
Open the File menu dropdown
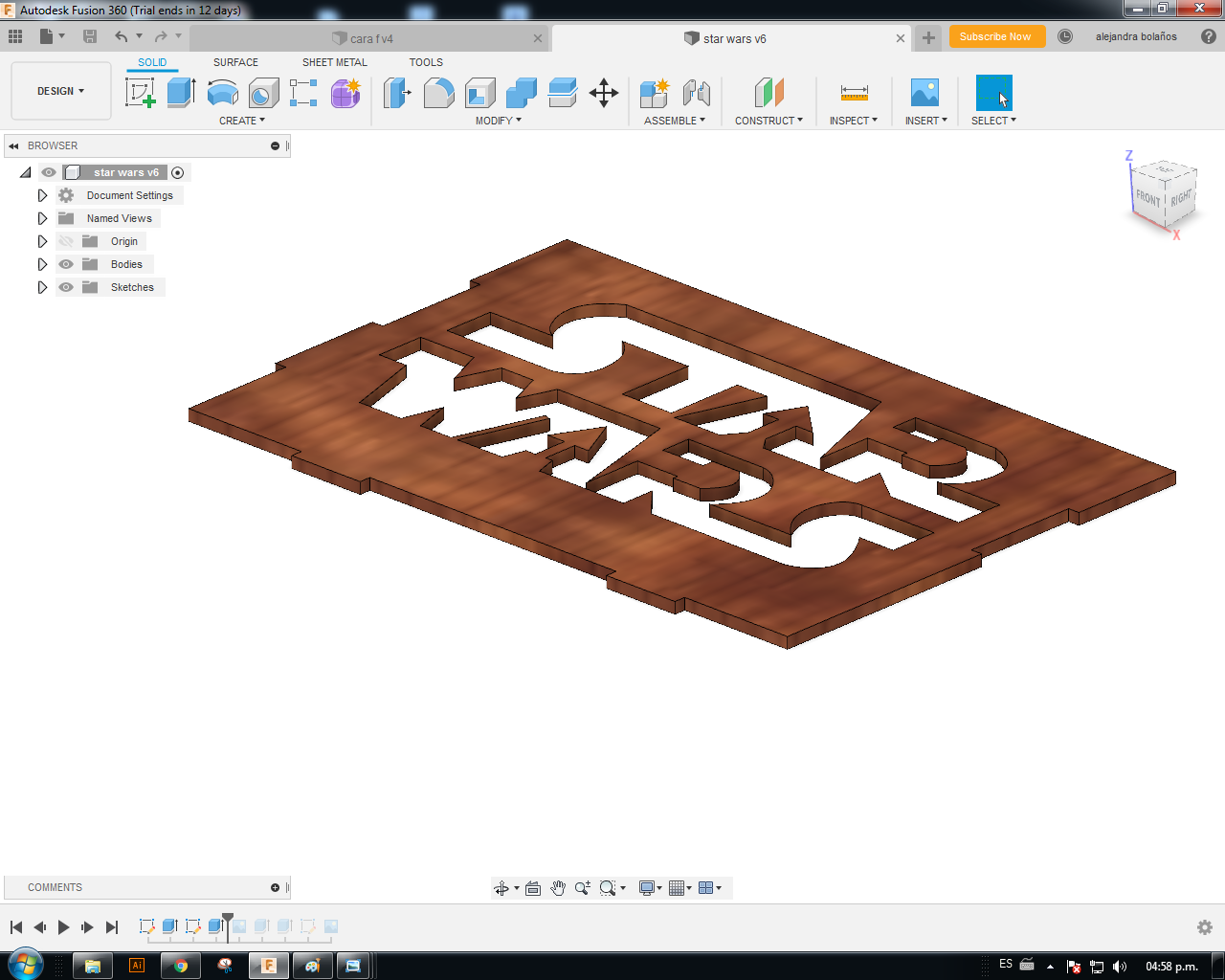coord(52,36)
